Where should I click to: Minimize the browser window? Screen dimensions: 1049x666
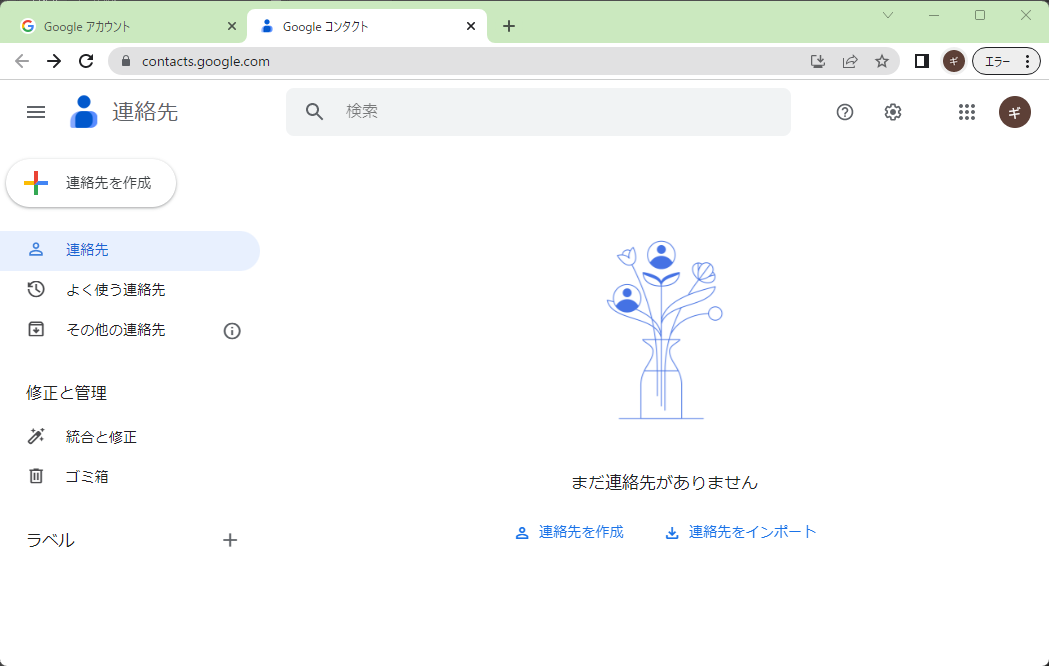[x=934, y=15]
